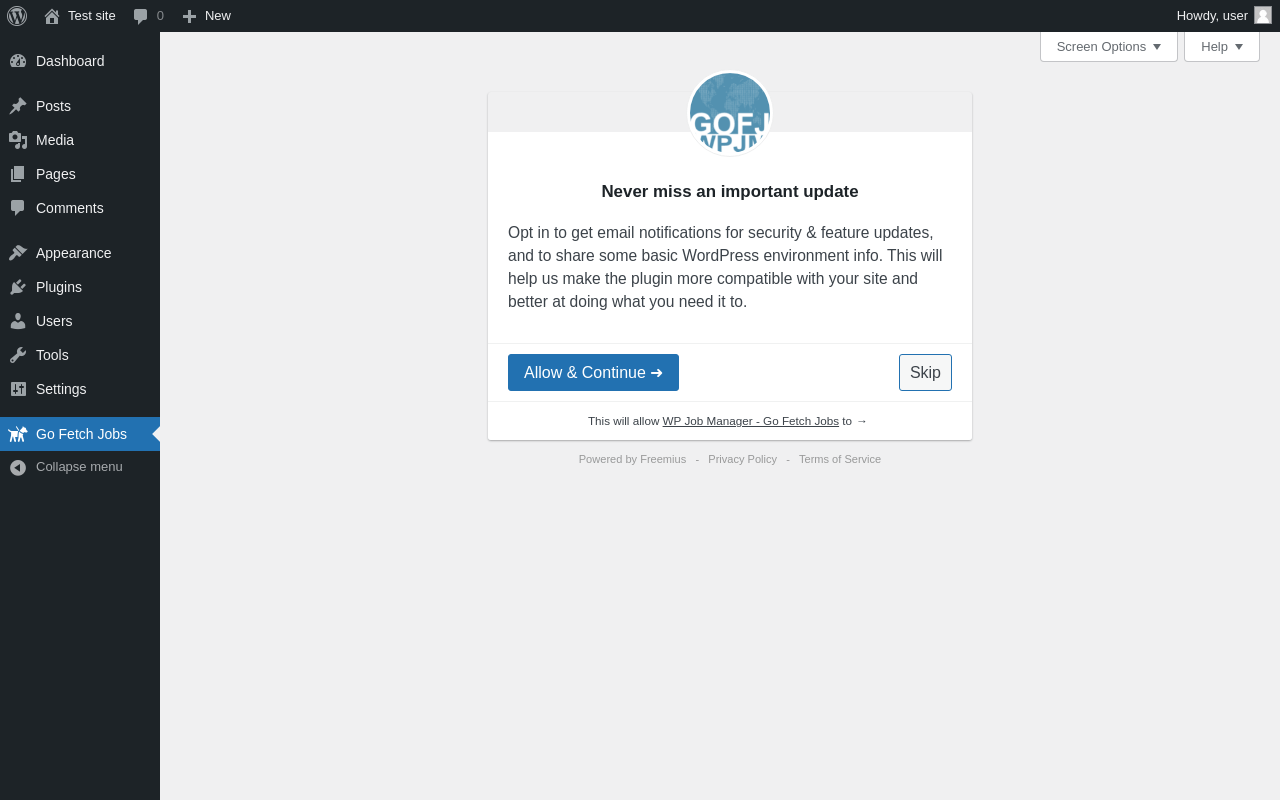1280x800 pixels.
Task: Open the Pages menu label
Action: pos(56,174)
